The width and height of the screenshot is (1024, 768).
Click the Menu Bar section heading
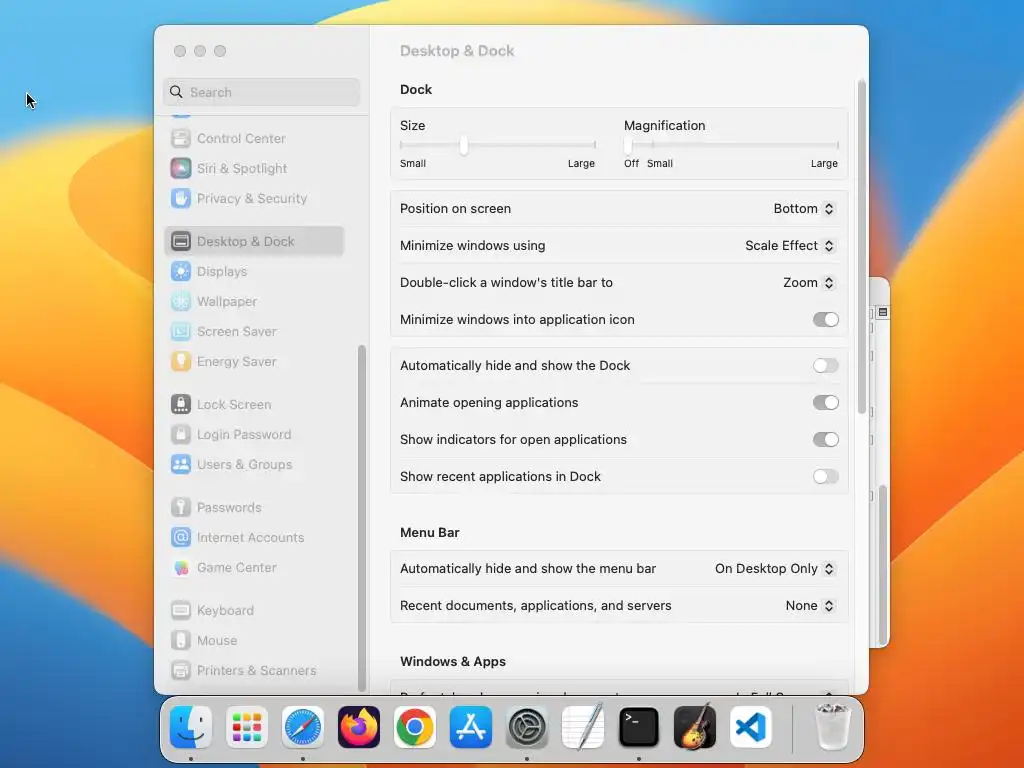[x=430, y=533]
